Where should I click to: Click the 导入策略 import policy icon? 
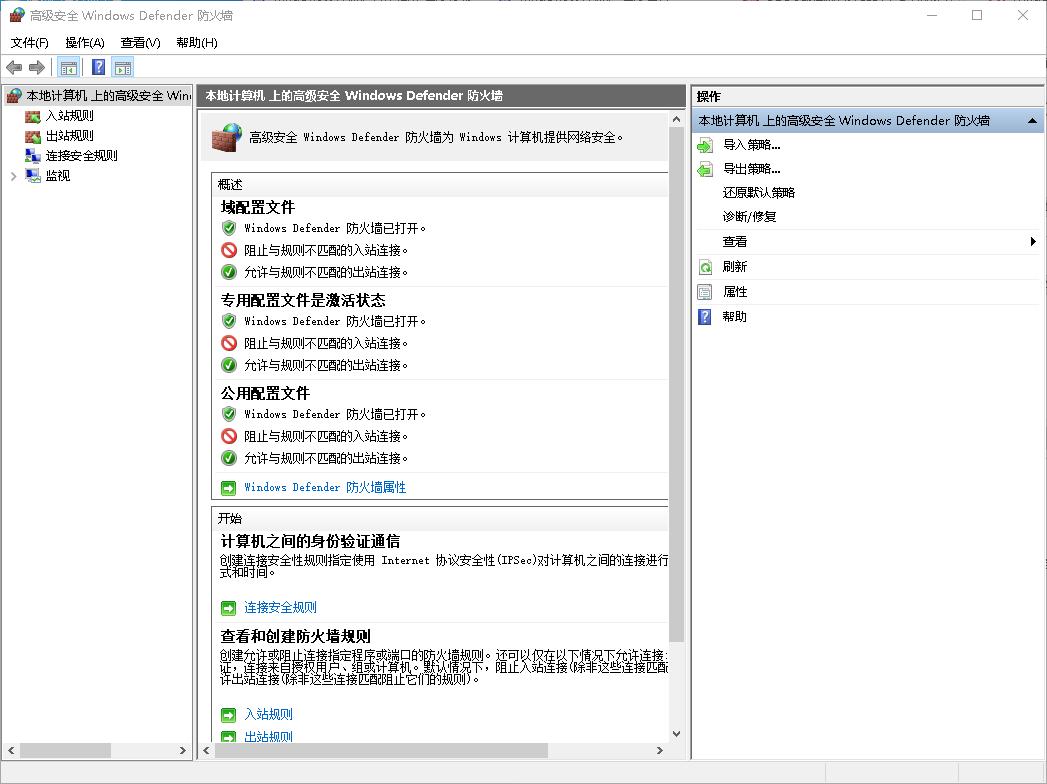[705, 145]
